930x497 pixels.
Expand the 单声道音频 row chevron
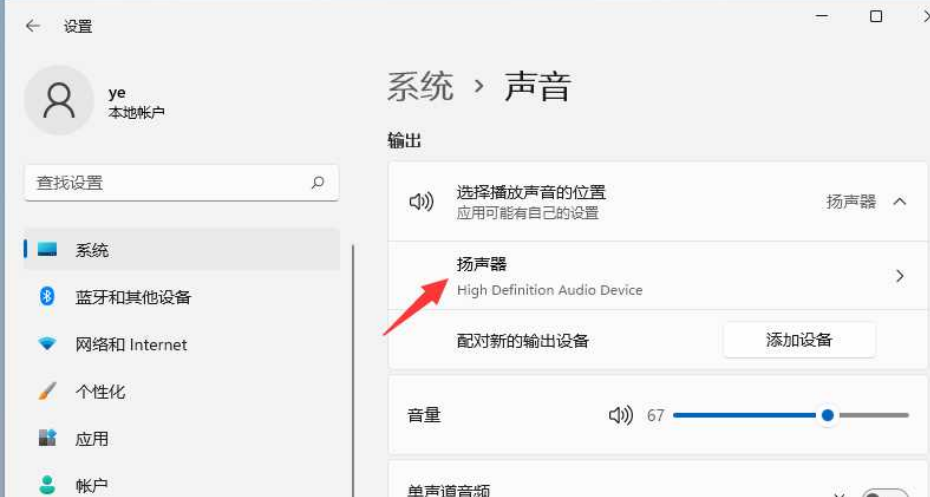coord(839,493)
